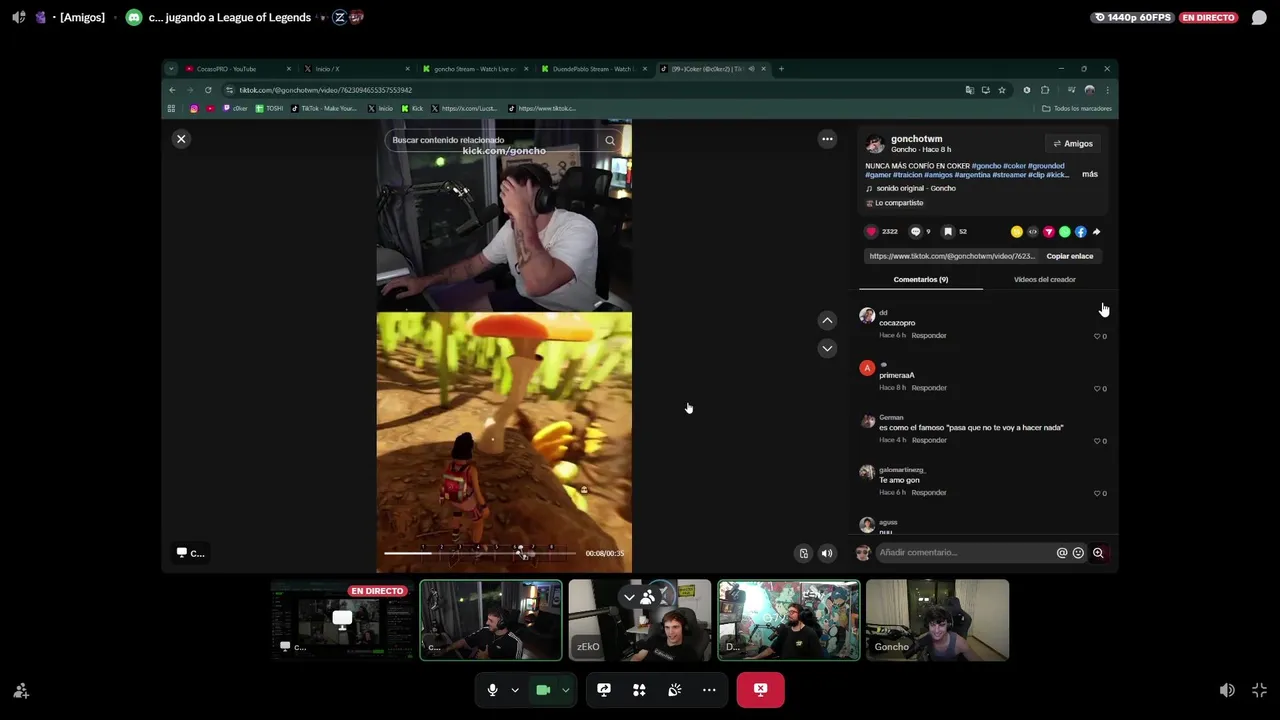
Task: Share the video to WhatsApp
Action: tap(1065, 232)
